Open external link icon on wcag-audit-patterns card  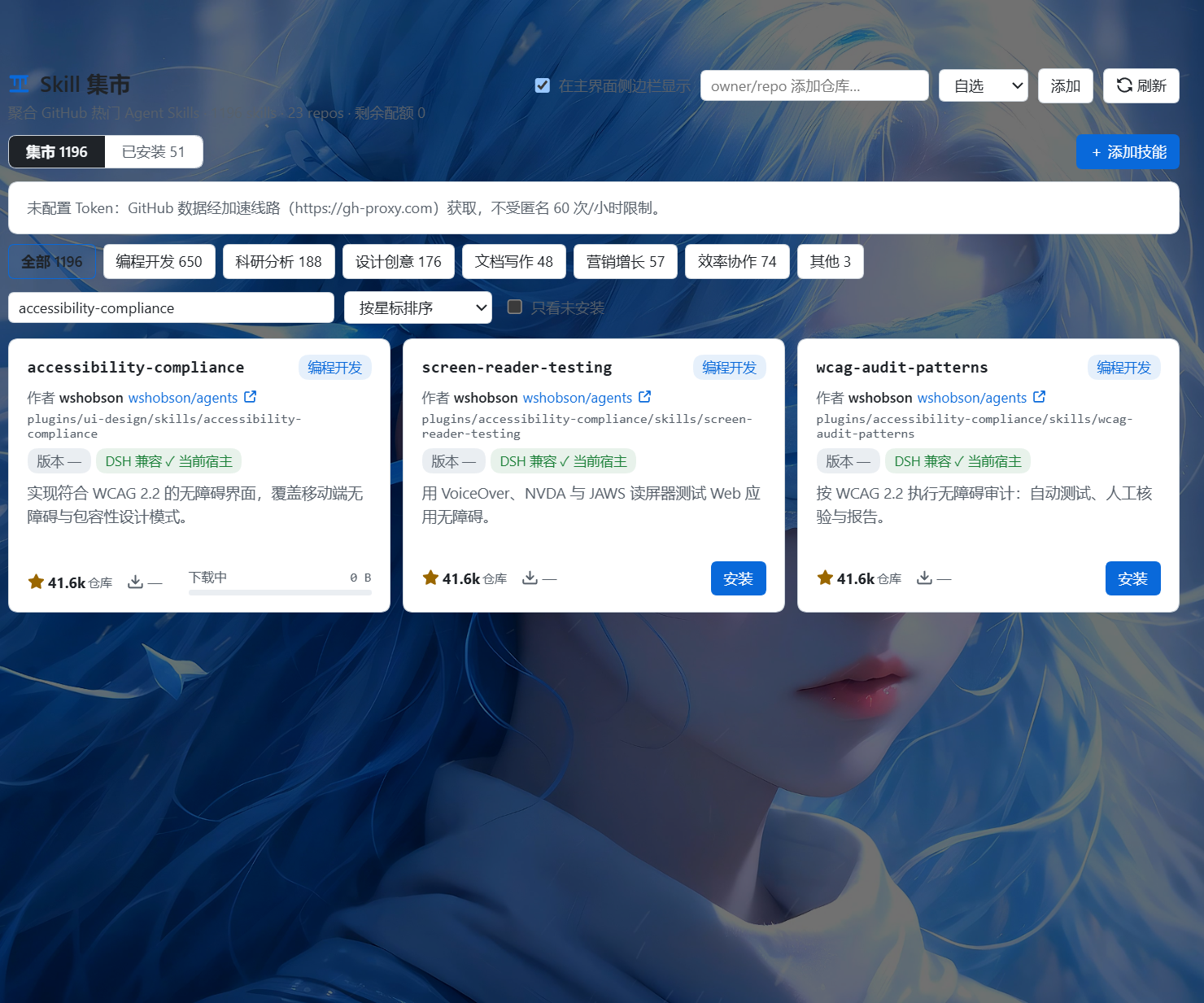click(x=1040, y=397)
